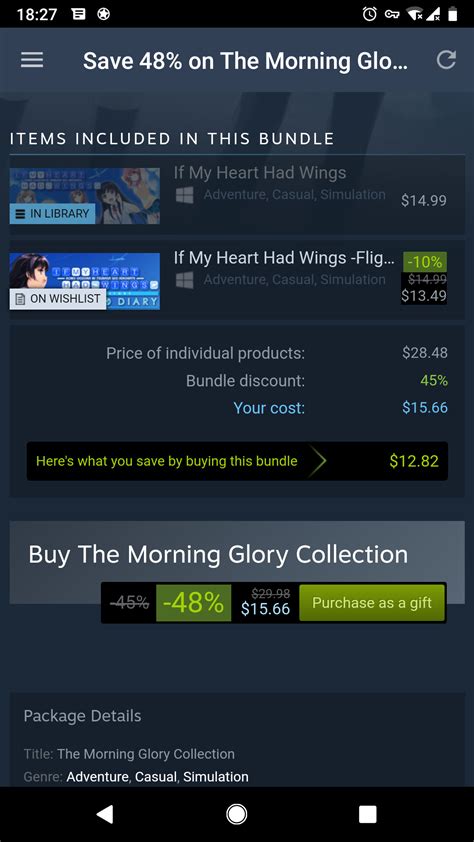Open If My Heart Had Wings title
Image resolution: width=474 pixels, height=842 pixels.
[x=260, y=173]
